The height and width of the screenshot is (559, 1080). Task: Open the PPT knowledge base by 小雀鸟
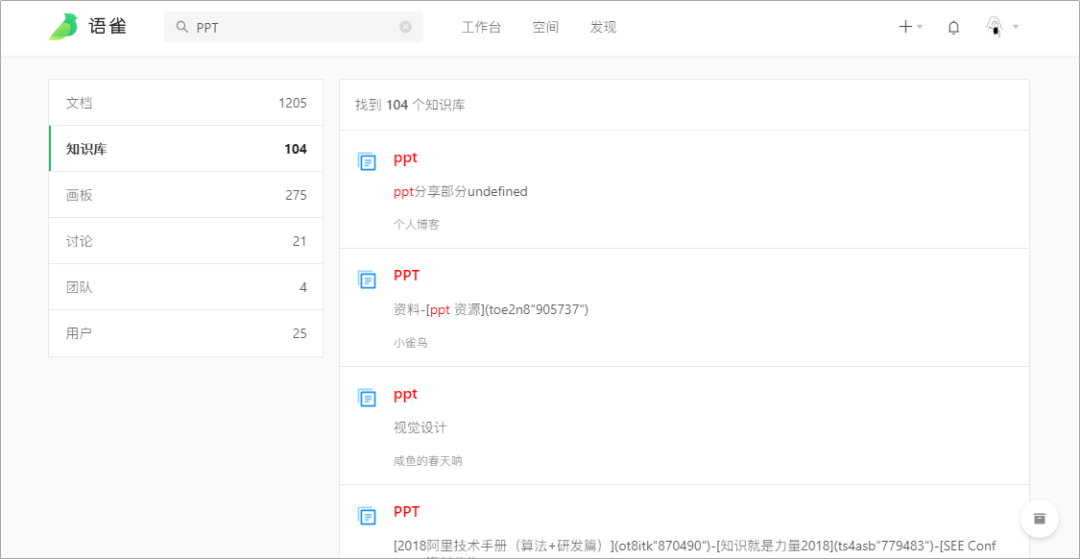point(406,275)
